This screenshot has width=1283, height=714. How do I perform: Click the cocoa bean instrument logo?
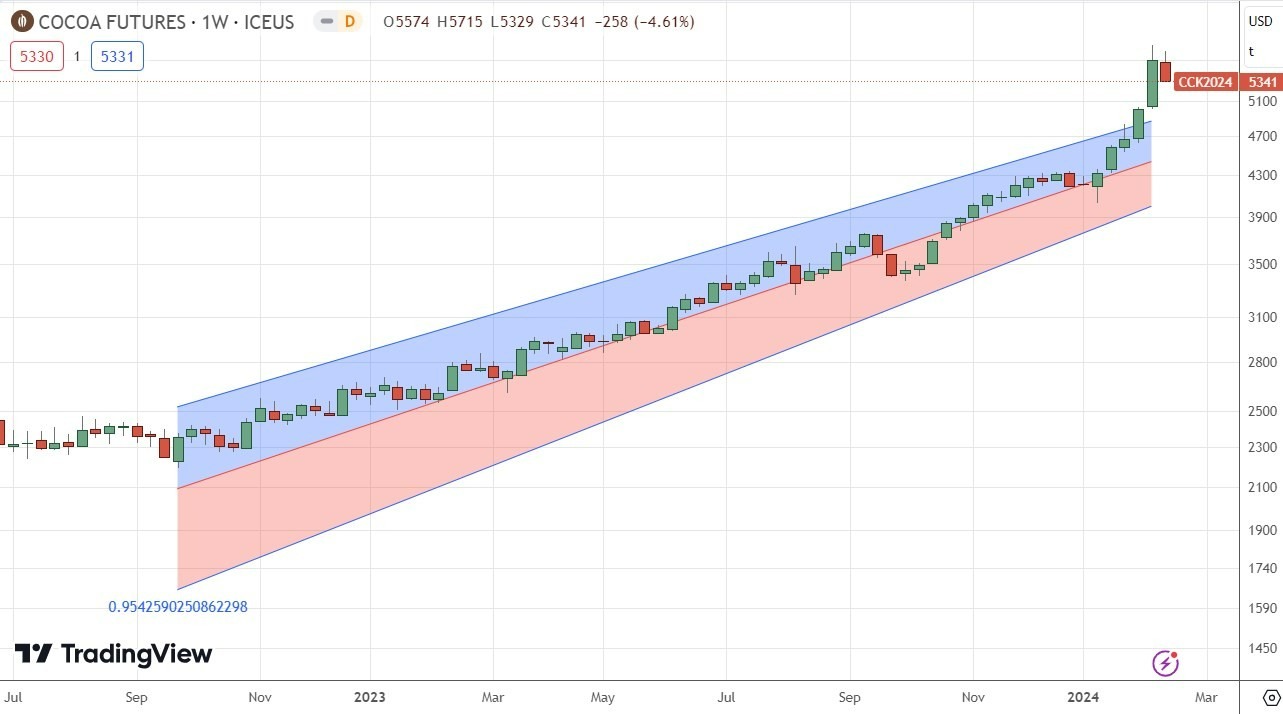(x=20, y=21)
